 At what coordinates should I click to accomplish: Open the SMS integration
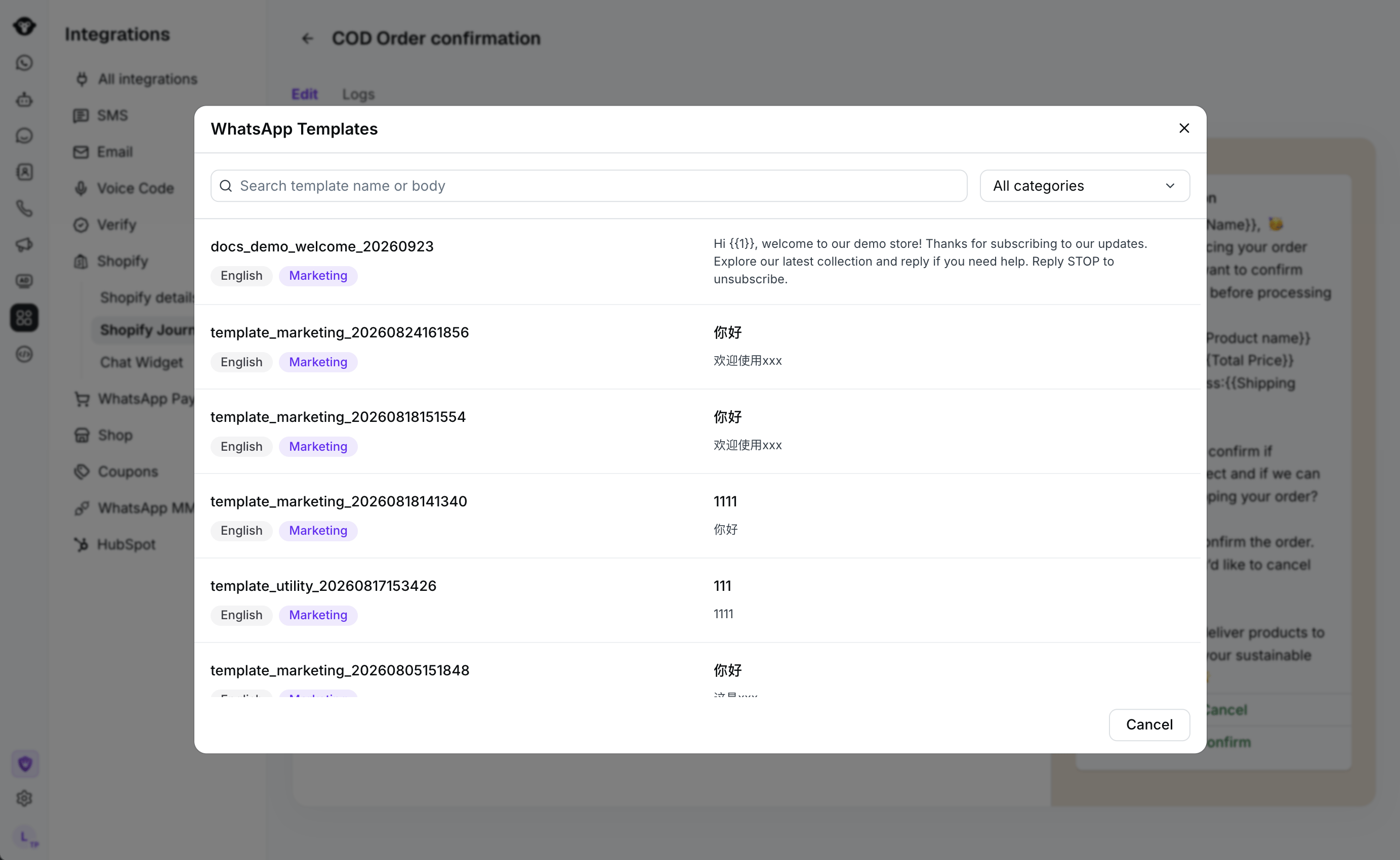click(x=100, y=115)
